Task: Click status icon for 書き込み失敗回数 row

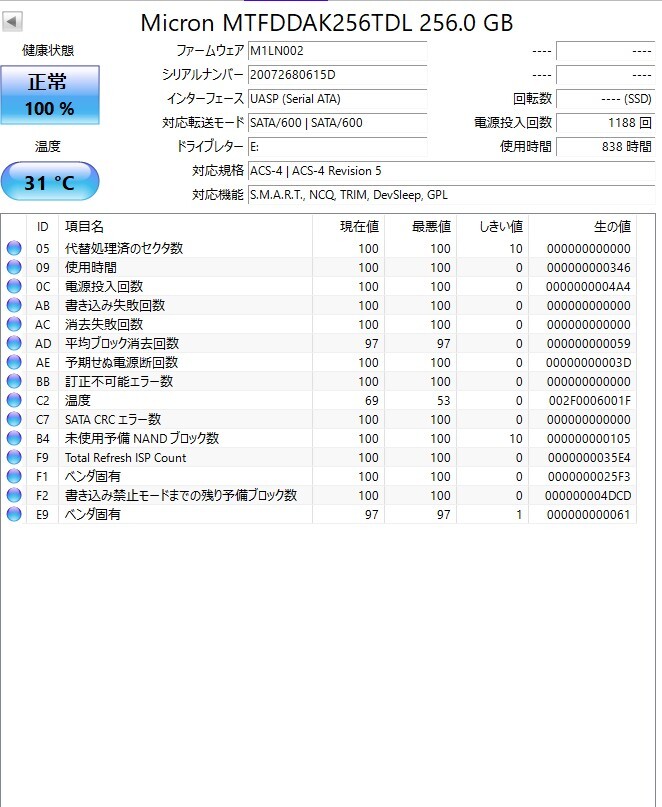Action: pyautogui.click(x=14, y=305)
